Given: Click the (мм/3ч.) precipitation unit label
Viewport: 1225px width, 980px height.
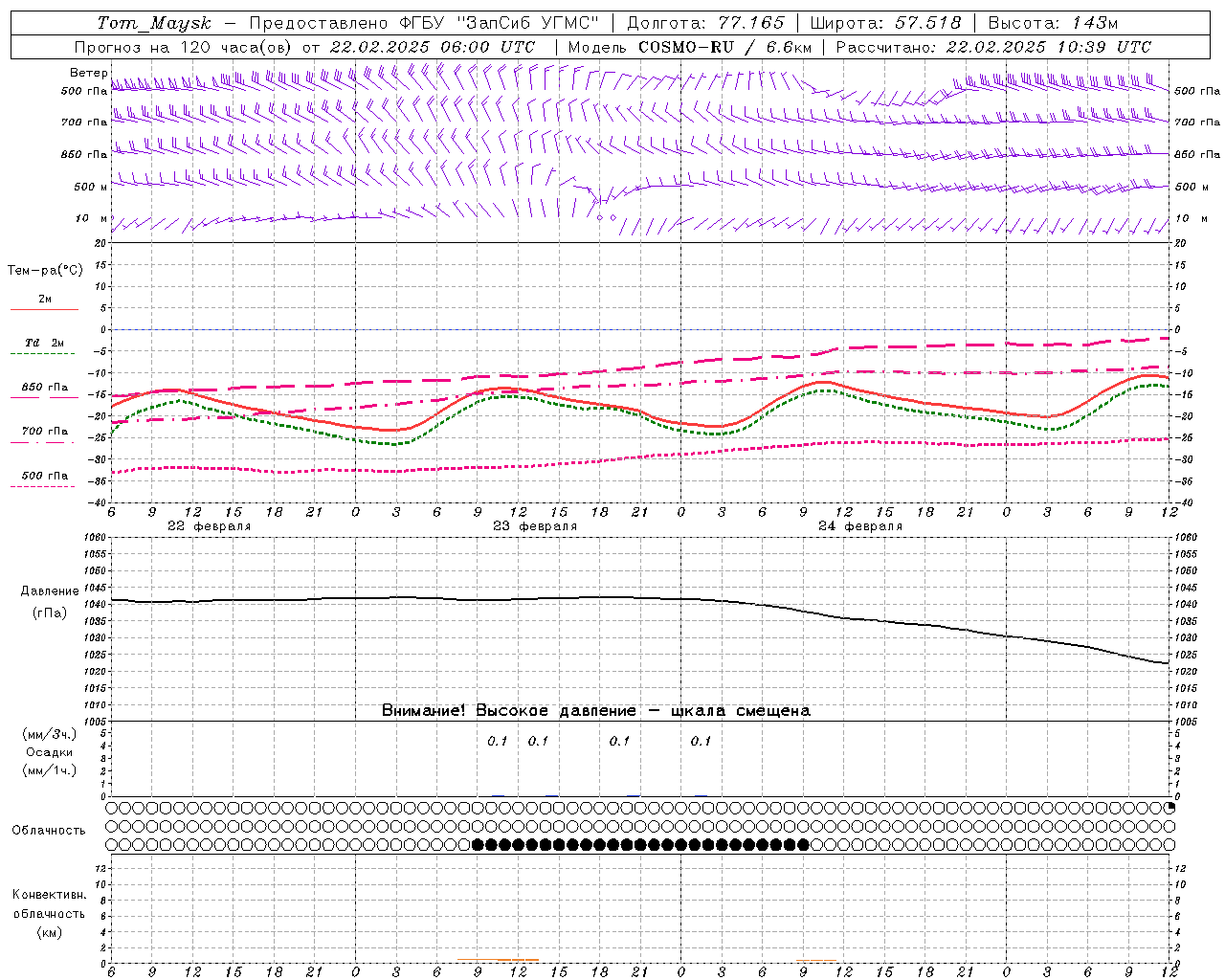Looking at the screenshot, I should tap(50, 734).
